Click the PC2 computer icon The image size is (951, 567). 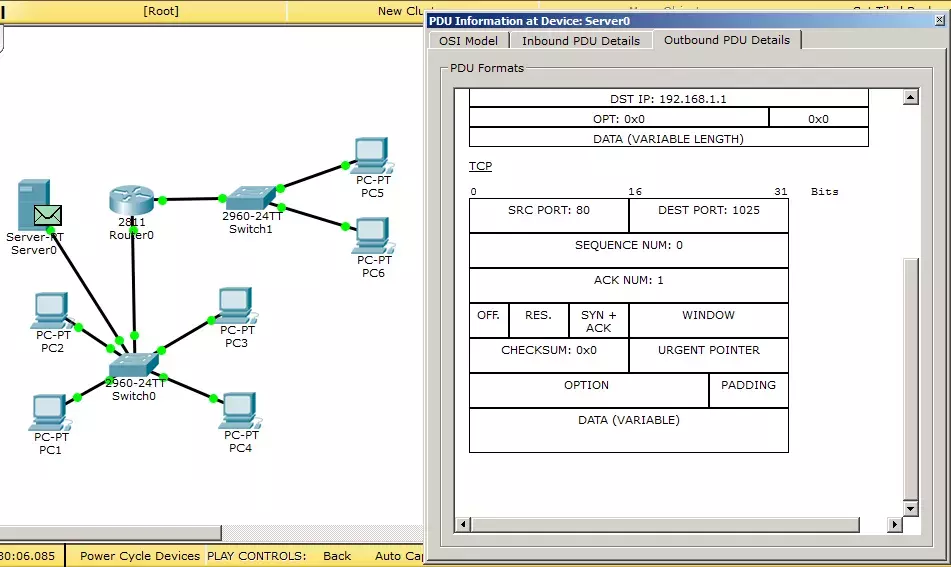tap(52, 310)
